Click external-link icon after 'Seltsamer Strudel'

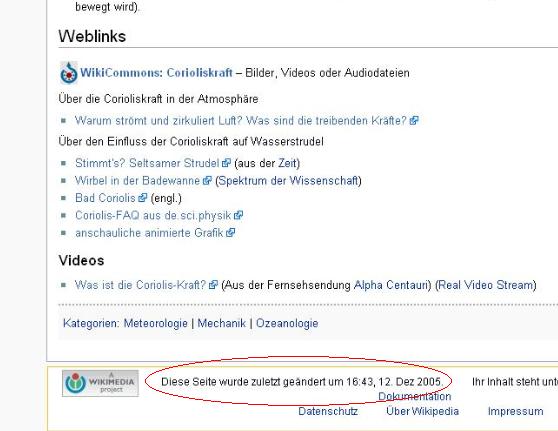tap(226, 163)
